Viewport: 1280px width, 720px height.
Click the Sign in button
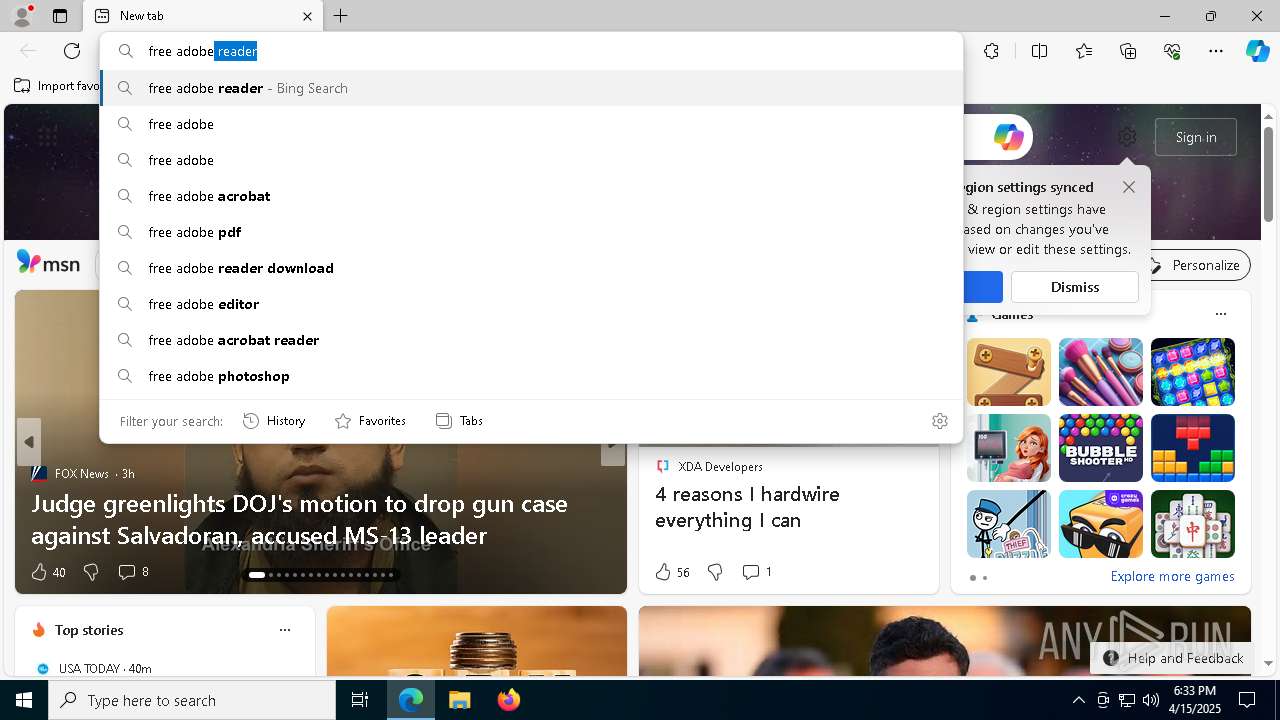tap(1196, 137)
